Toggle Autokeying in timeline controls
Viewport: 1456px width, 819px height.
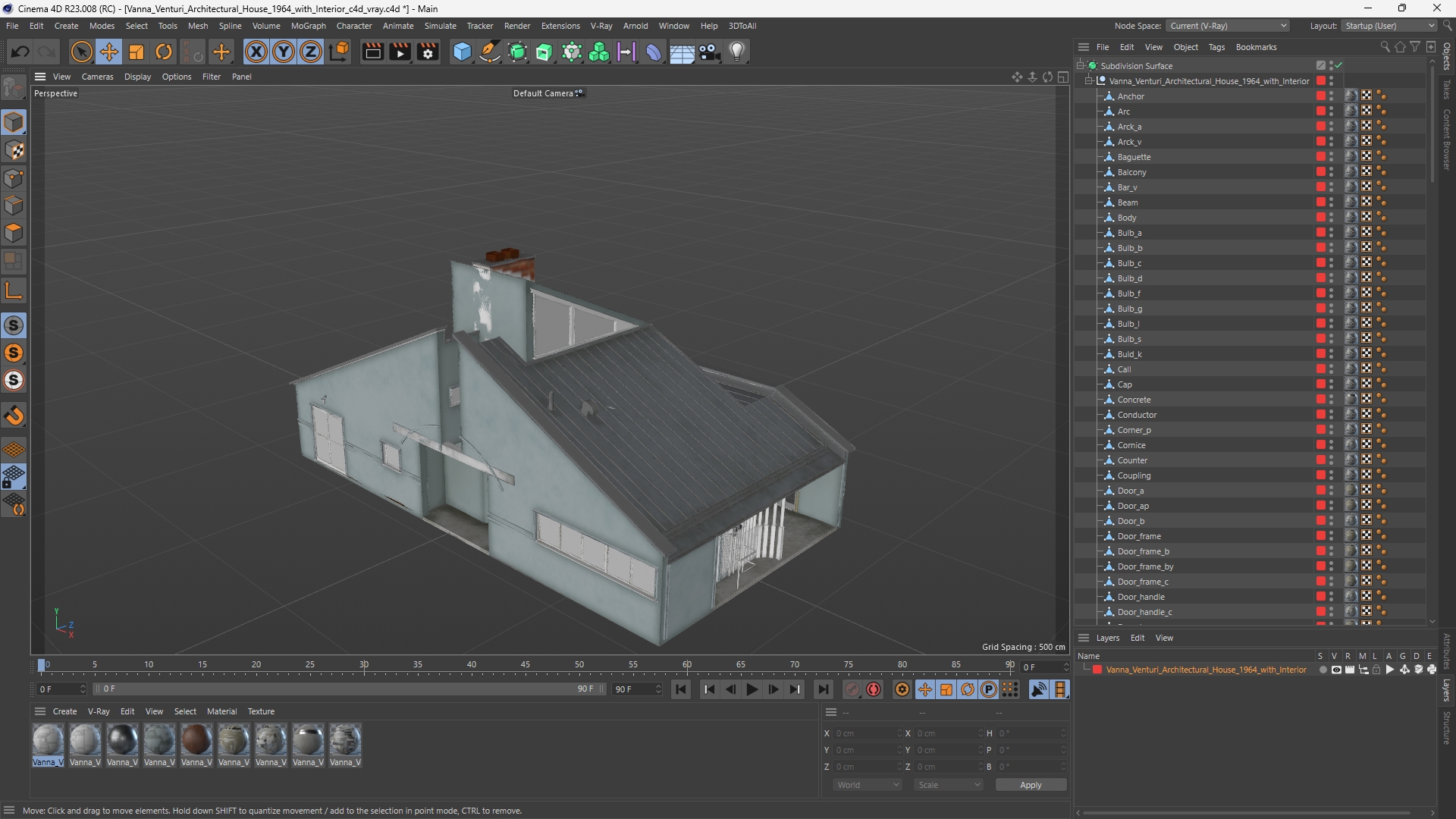(x=874, y=689)
